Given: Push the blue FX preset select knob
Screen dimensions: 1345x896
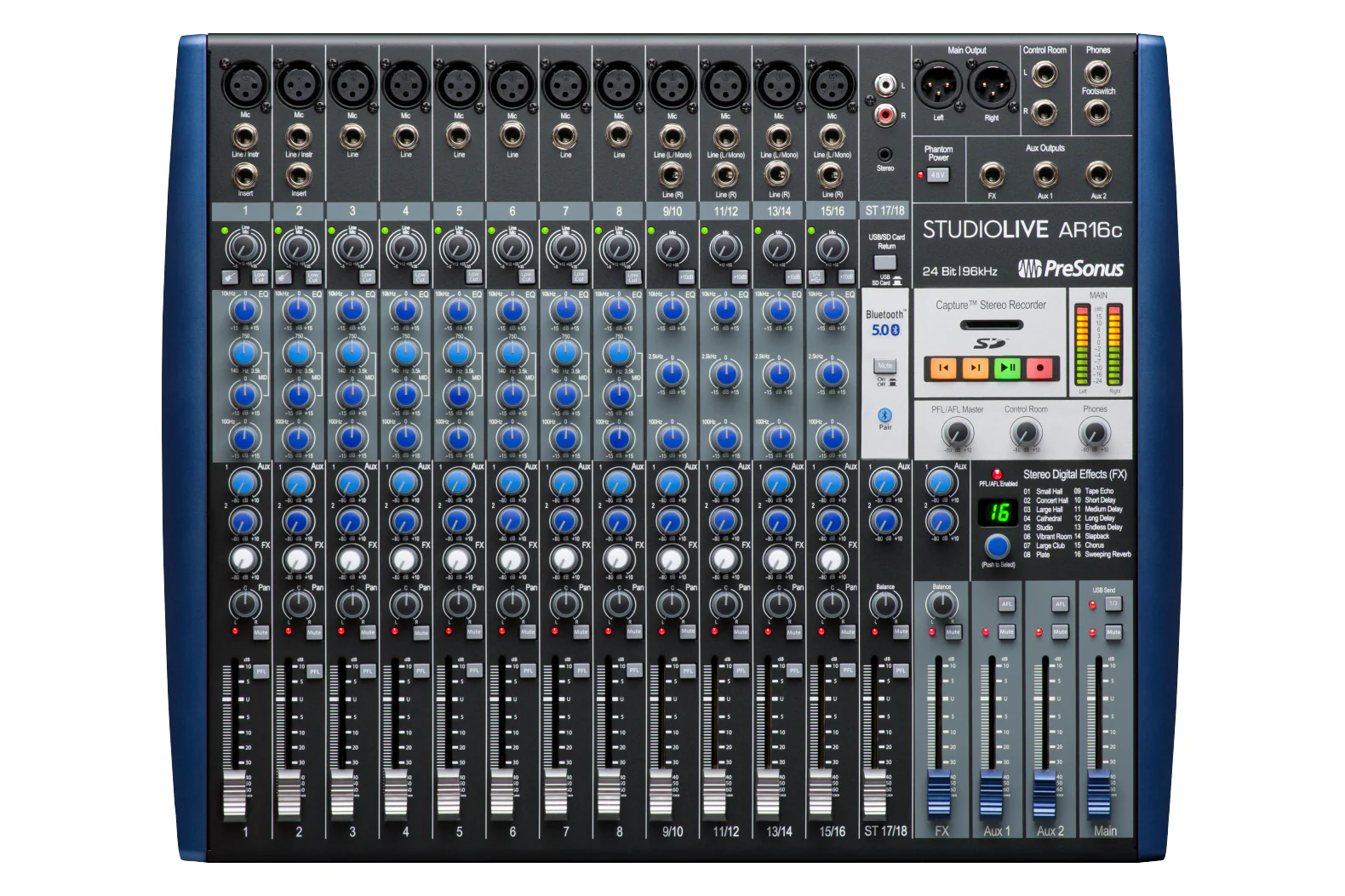Looking at the screenshot, I should pyautogui.click(x=997, y=545).
